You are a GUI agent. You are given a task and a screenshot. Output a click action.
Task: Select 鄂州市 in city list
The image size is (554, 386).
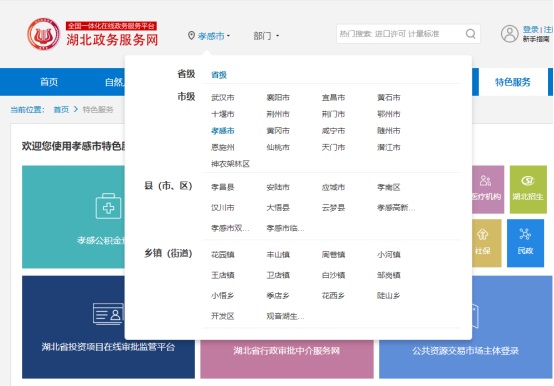tap(389, 114)
